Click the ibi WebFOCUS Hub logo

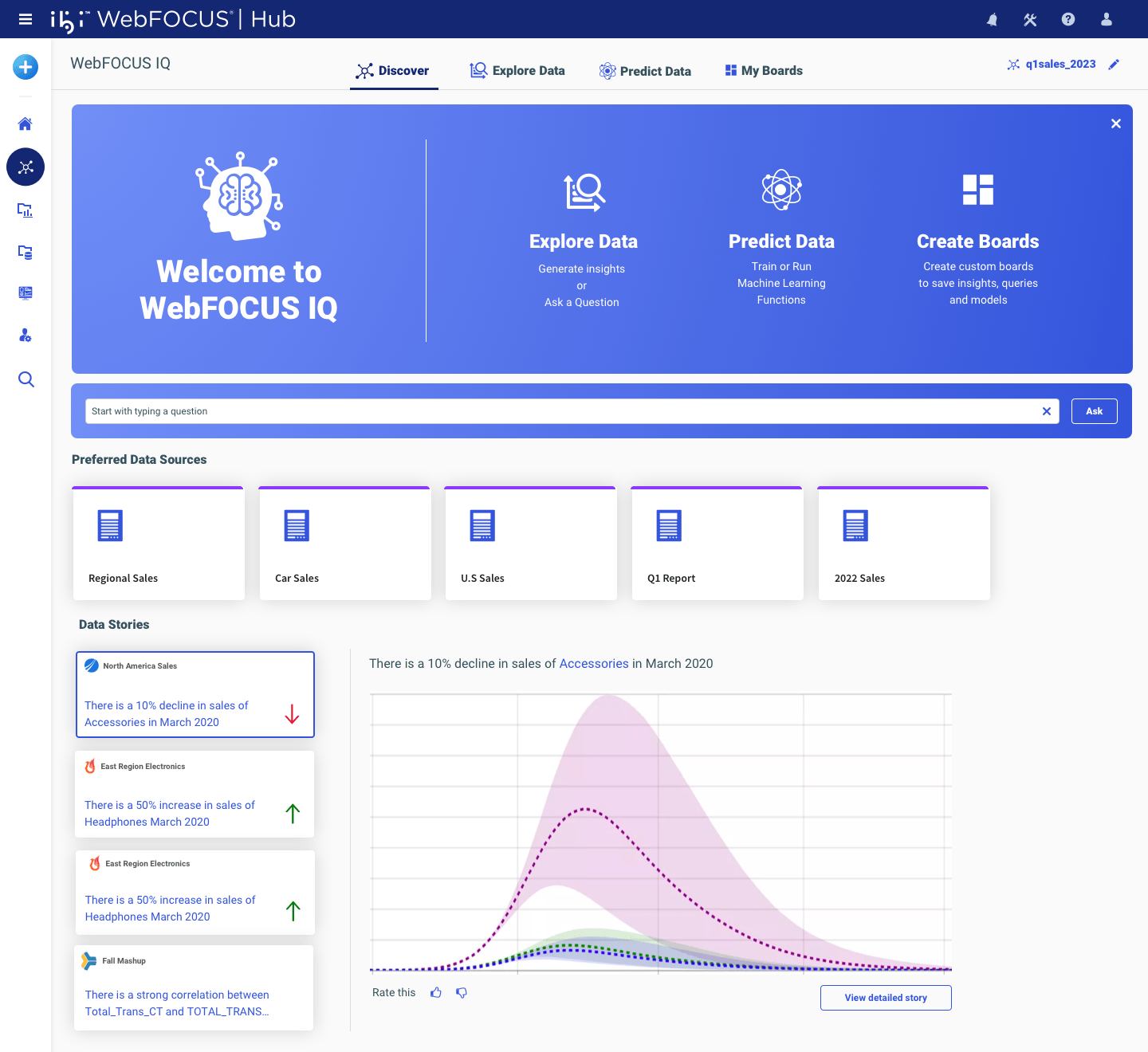click(173, 20)
